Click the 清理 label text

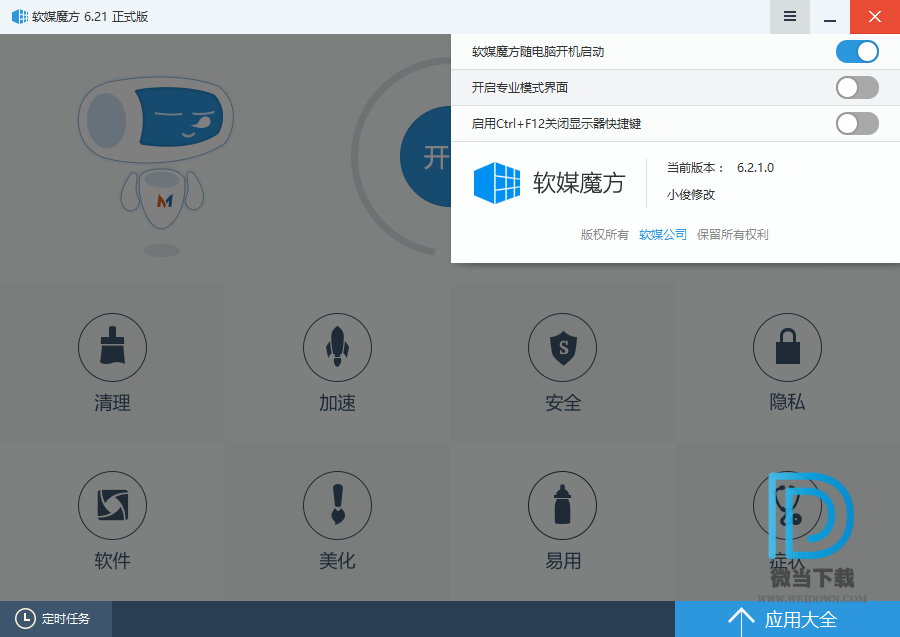112,403
